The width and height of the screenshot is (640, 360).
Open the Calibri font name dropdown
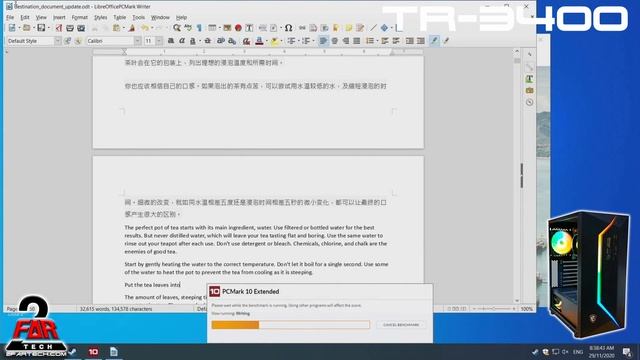(138, 41)
